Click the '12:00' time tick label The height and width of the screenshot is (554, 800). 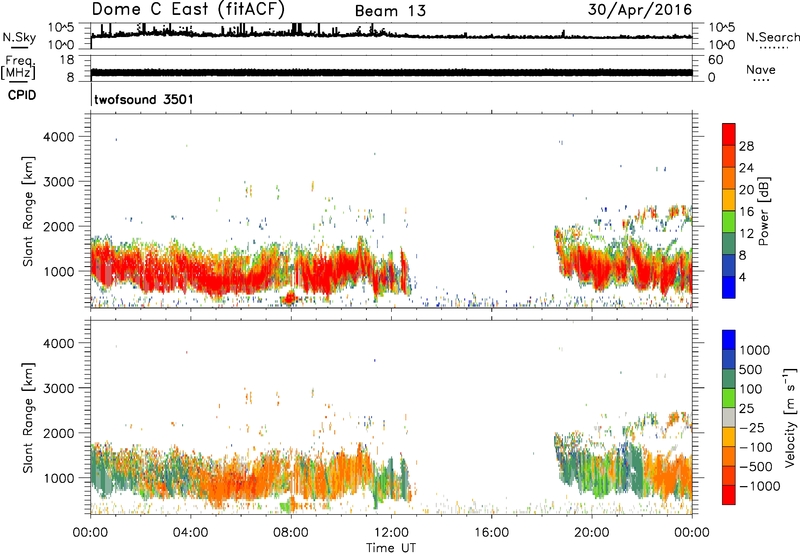[x=391, y=533]
